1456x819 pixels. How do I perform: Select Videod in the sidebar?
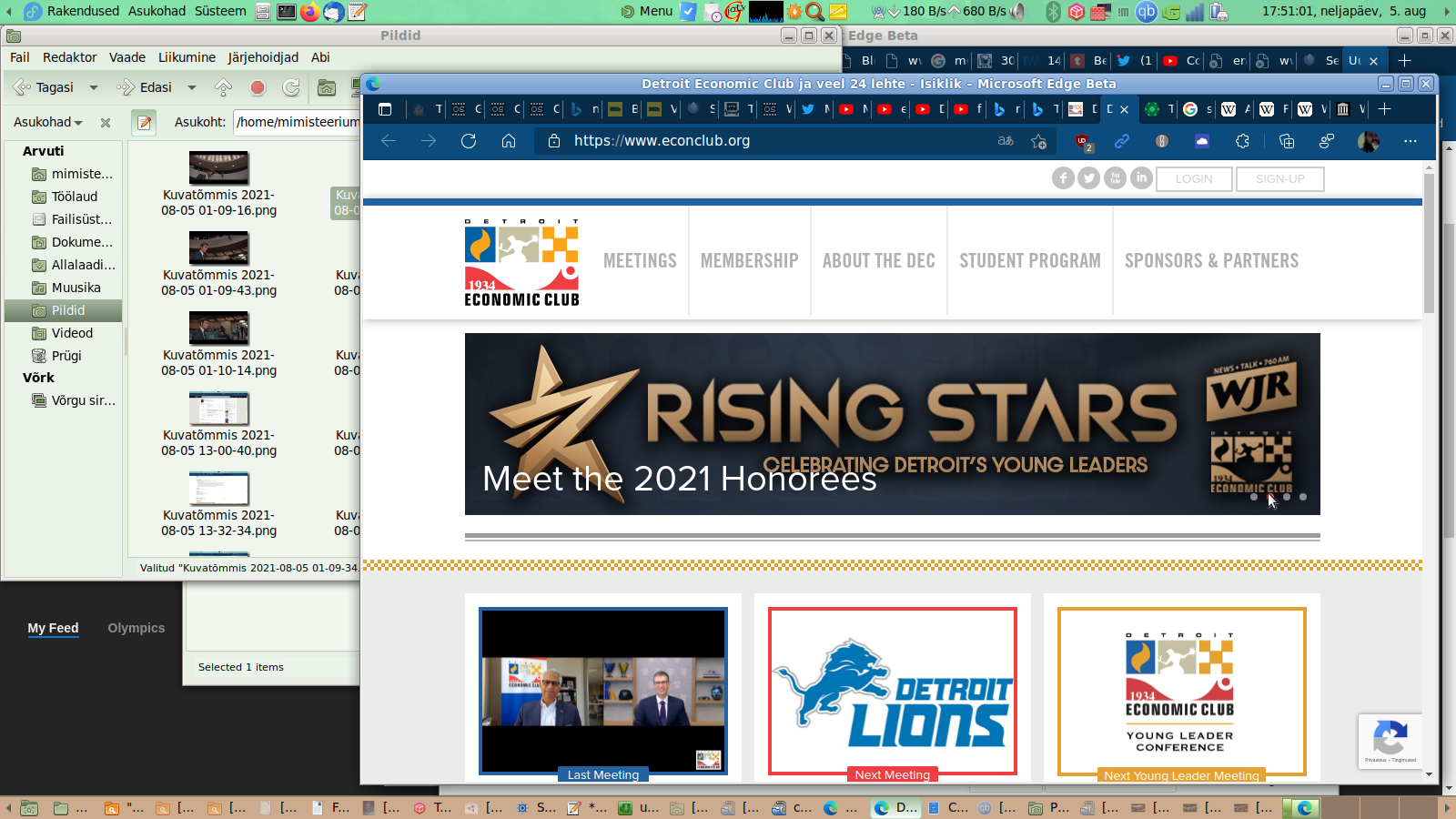click(64, 333)
